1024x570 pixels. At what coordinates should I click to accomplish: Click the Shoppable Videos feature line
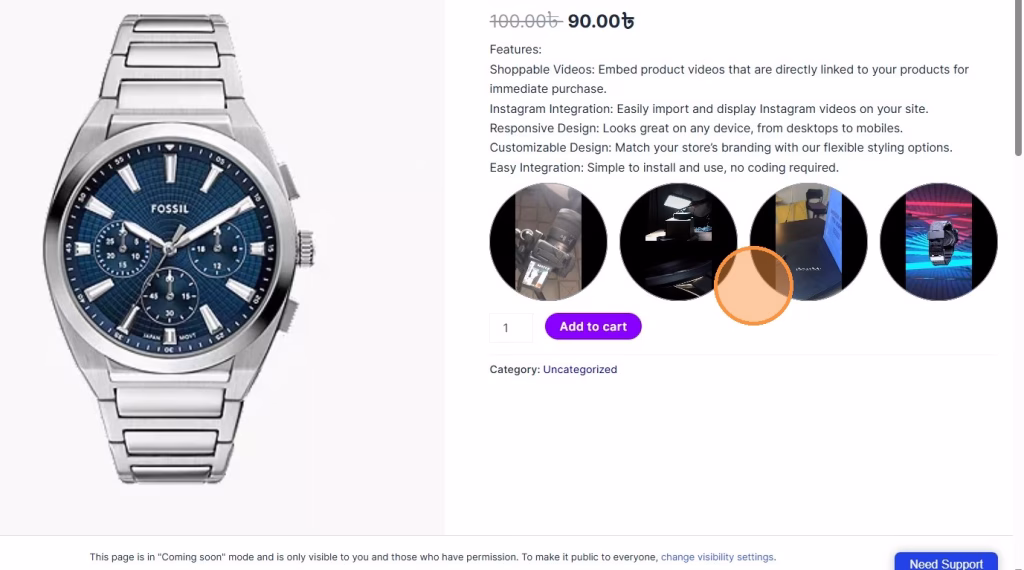[x=729, y=70]
